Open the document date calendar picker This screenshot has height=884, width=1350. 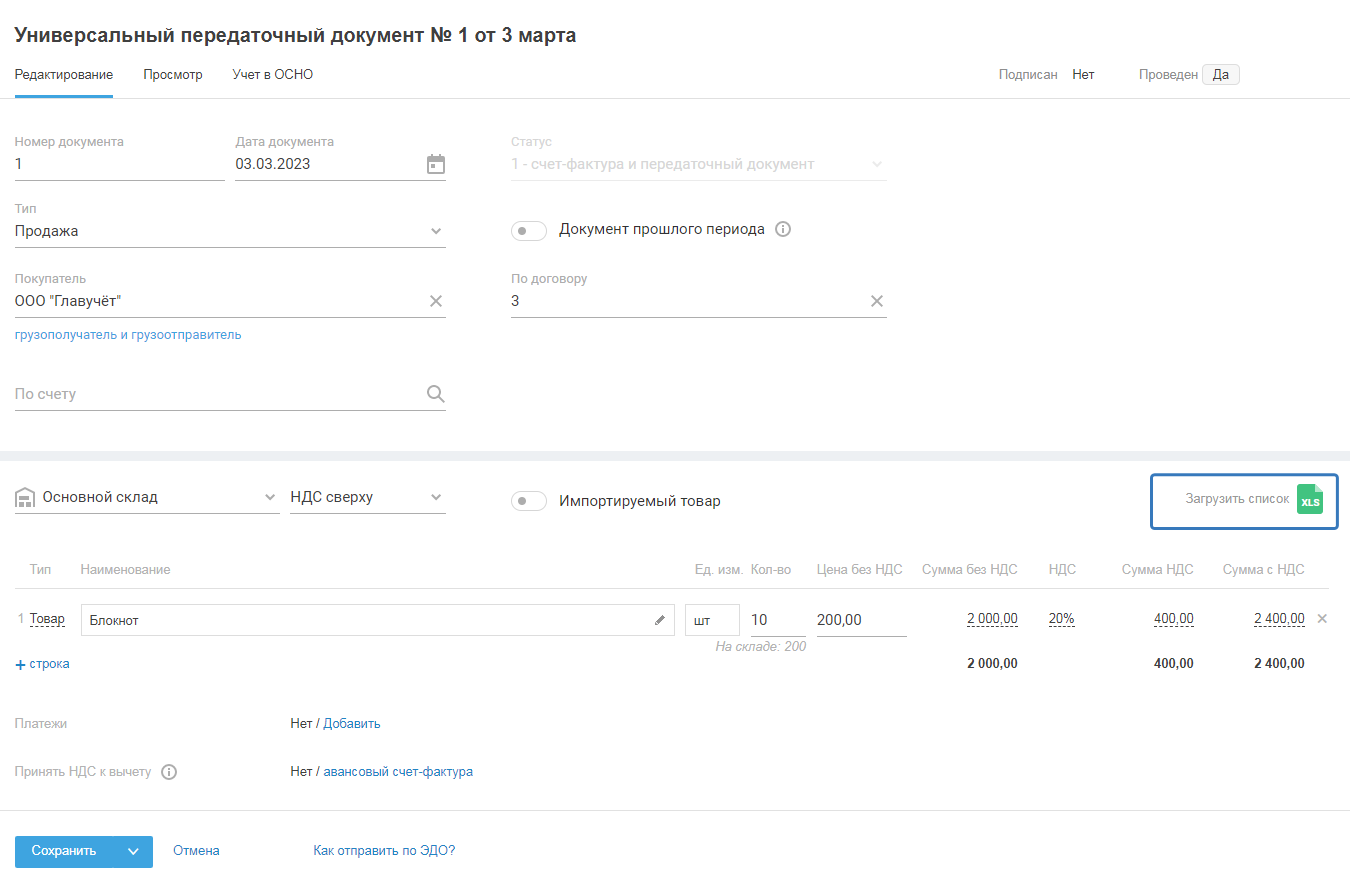pos(436,164)
